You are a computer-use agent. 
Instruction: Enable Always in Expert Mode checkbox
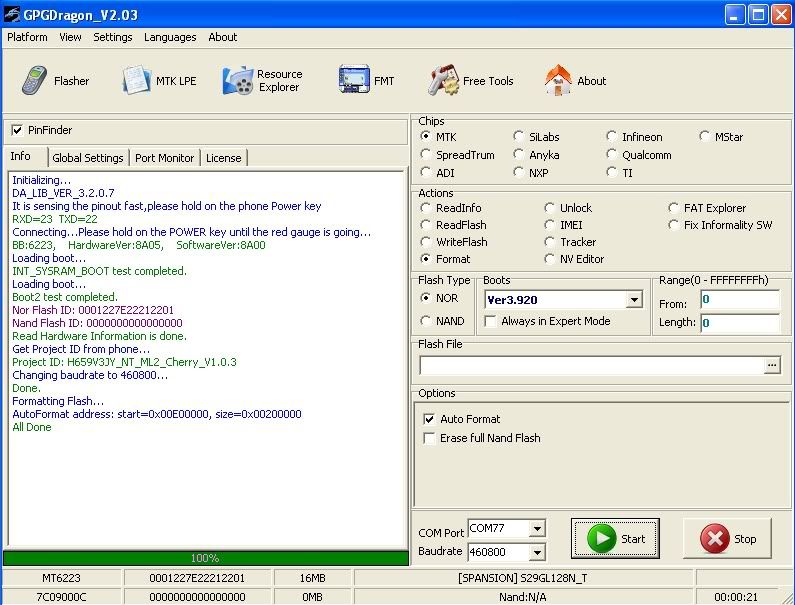coord(490,321)
